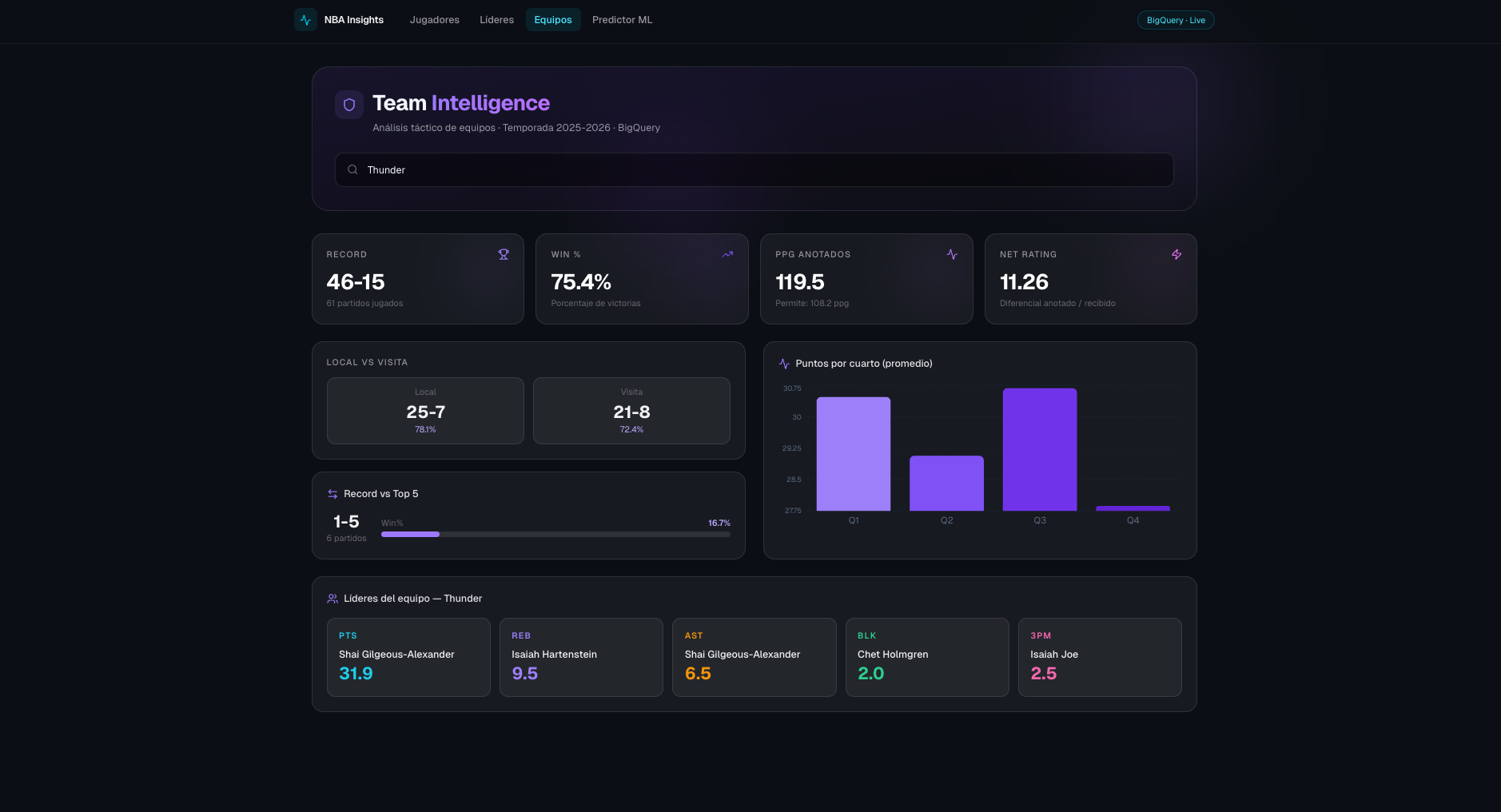Click the Local 25-7 record box

pos(425,411)
